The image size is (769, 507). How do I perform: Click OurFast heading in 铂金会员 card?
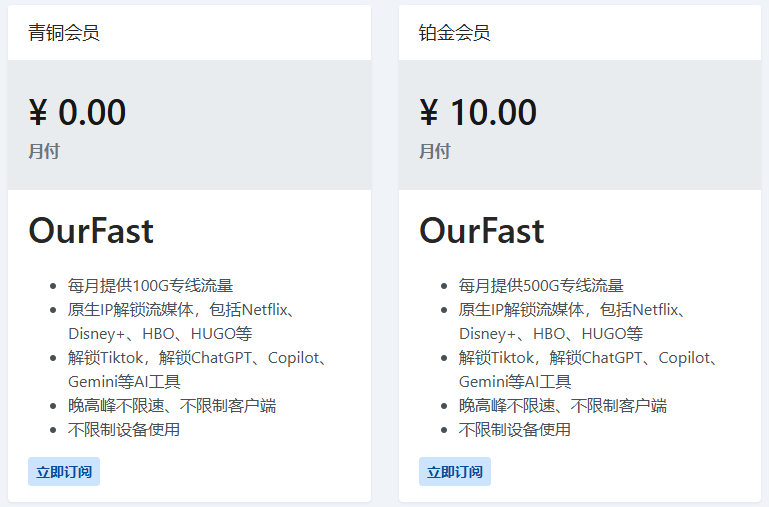pos(482,230)
